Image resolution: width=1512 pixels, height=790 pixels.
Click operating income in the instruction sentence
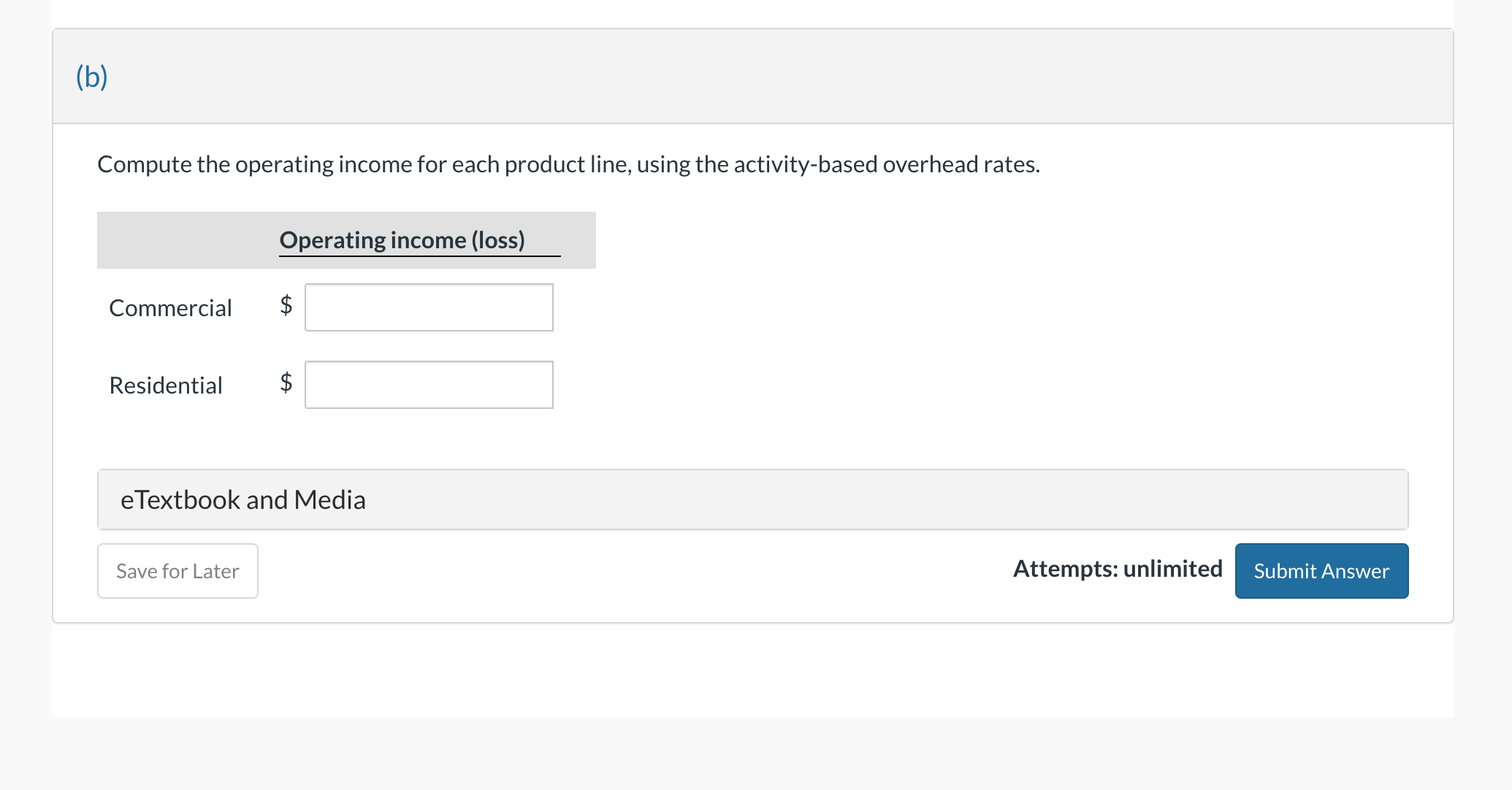coord(324,164)
